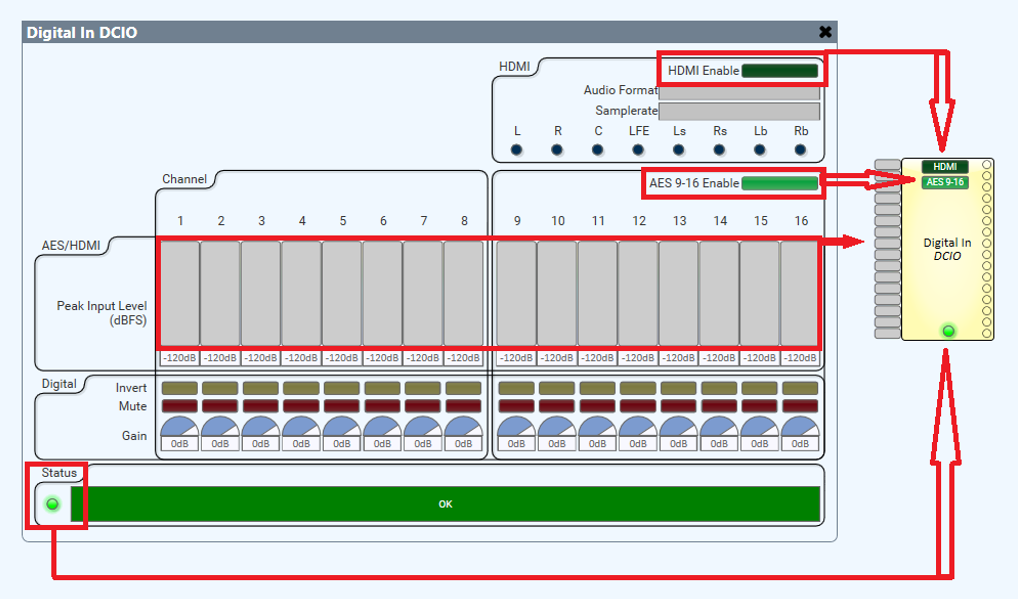
Task: Click the channel 1 peak level meter
Action: (x=180, y=293)
